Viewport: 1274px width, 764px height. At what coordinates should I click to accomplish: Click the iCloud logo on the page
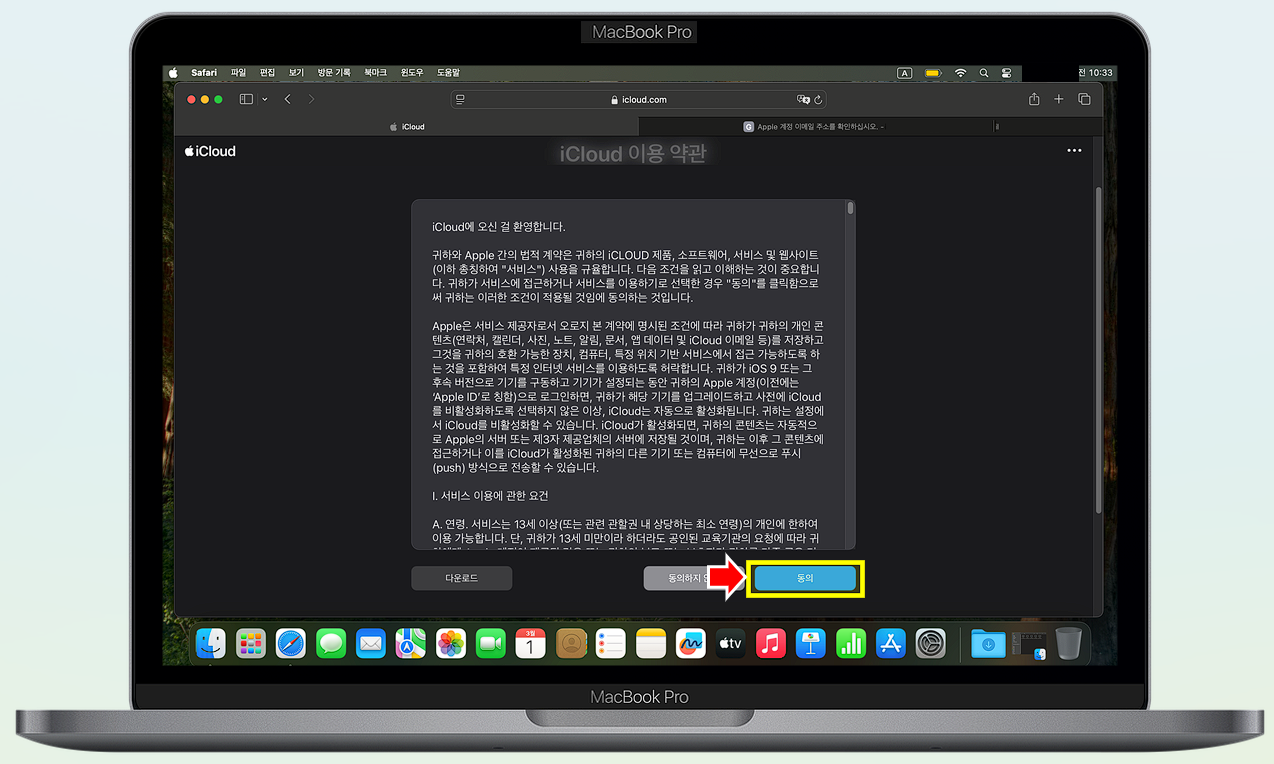click(x=210, y=151)
